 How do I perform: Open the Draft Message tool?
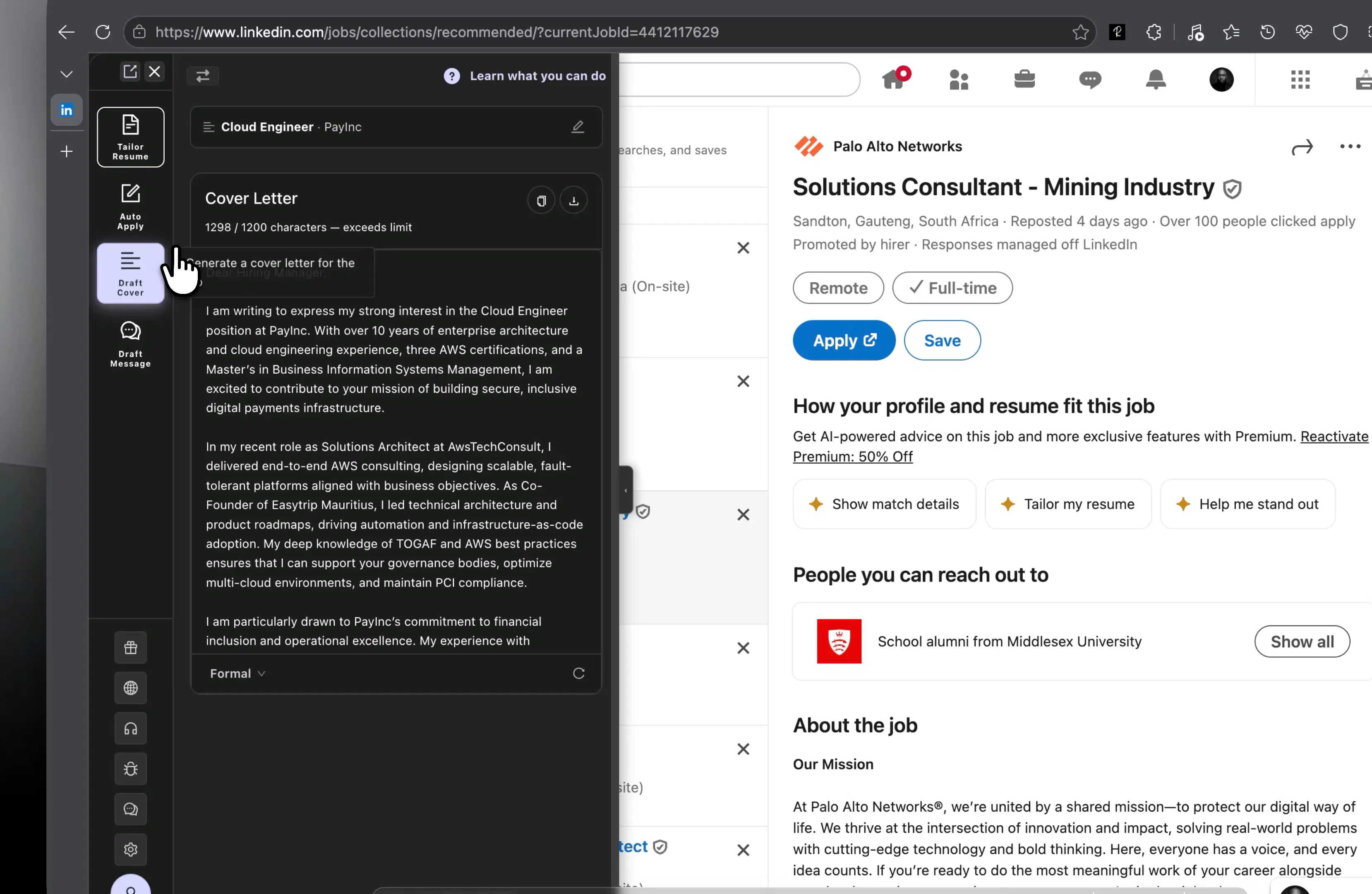[130, 344]
